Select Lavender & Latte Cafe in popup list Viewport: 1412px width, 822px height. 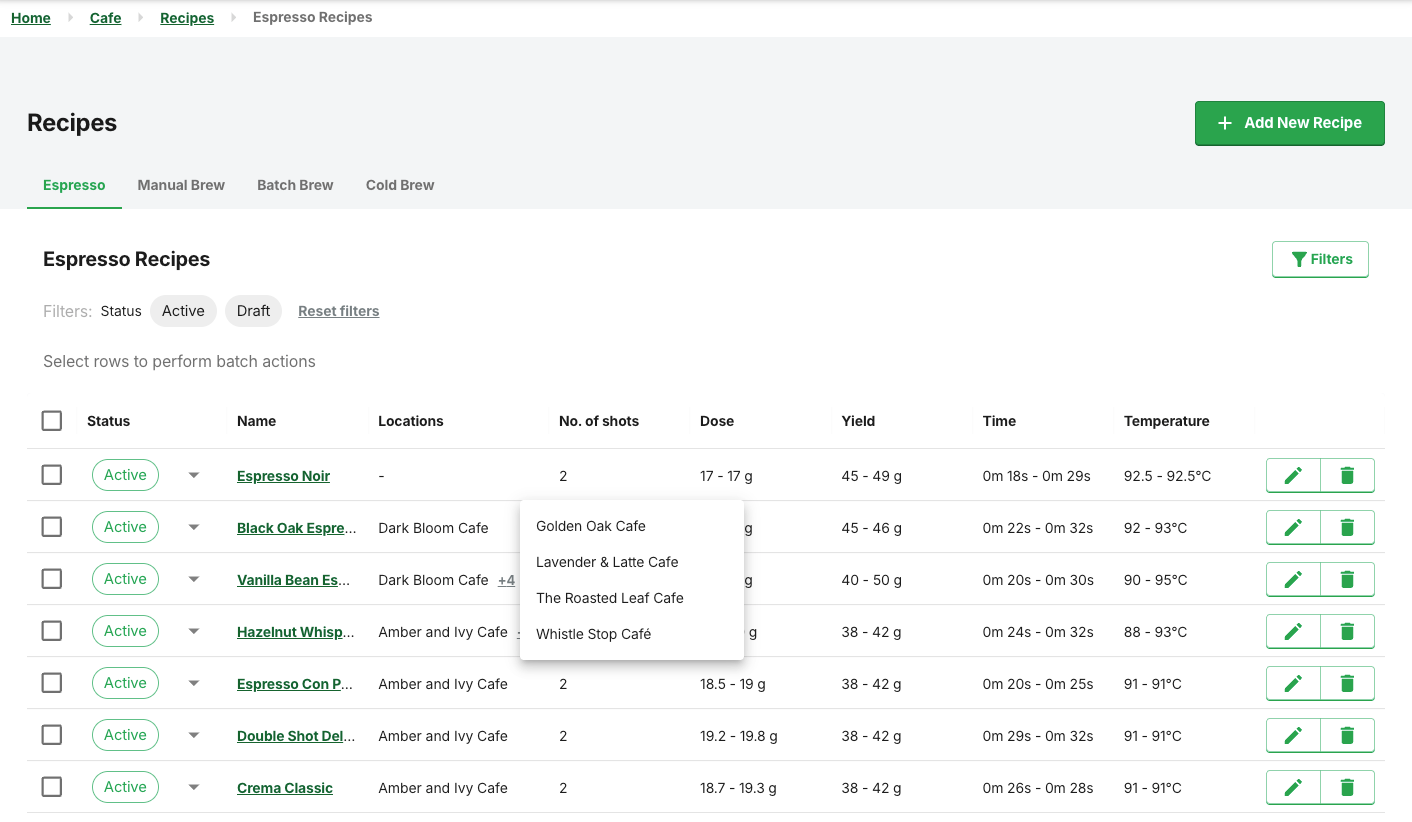point(607,562)
